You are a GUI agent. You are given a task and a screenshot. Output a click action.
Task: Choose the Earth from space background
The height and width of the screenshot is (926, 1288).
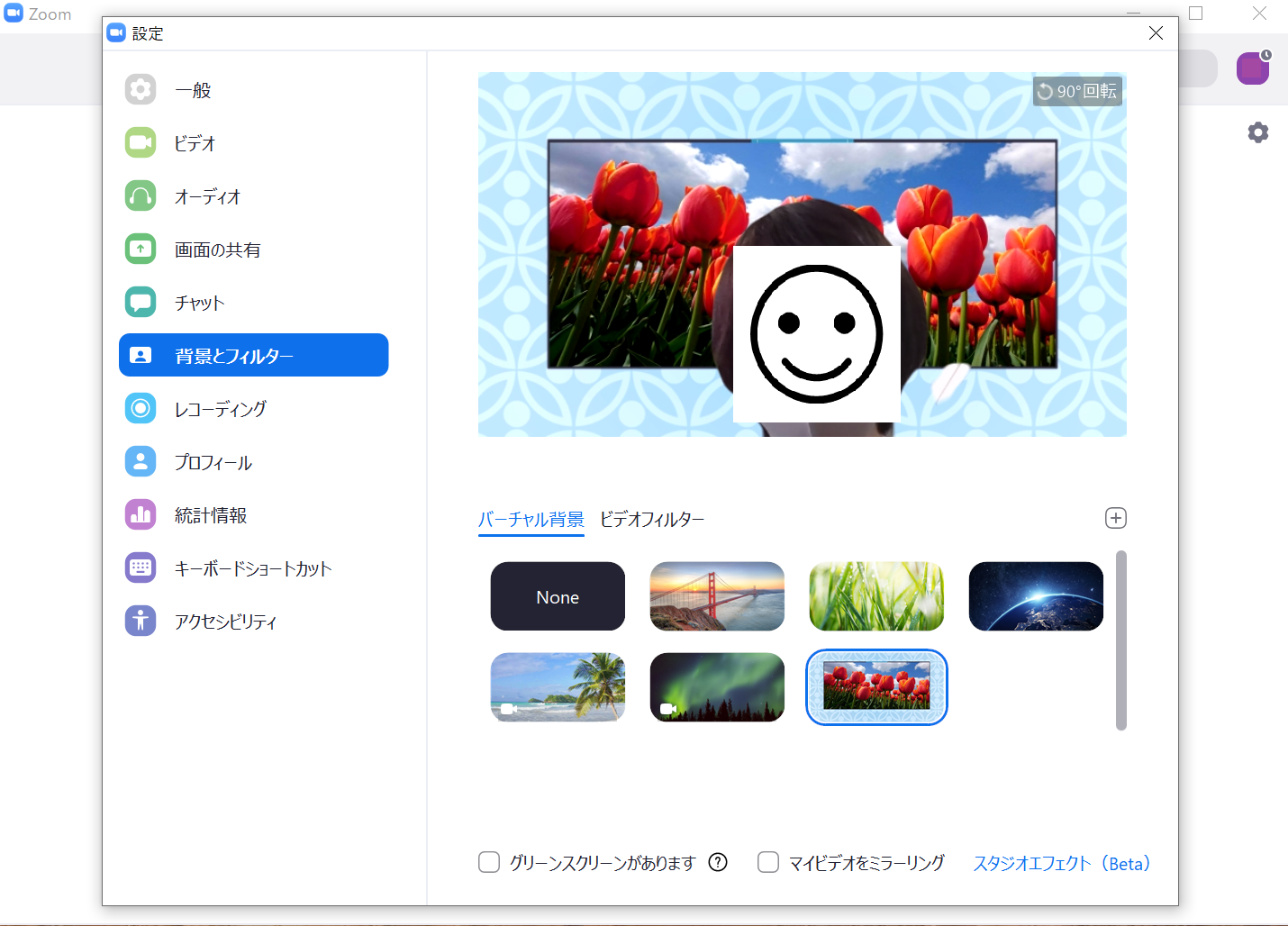1036,596
